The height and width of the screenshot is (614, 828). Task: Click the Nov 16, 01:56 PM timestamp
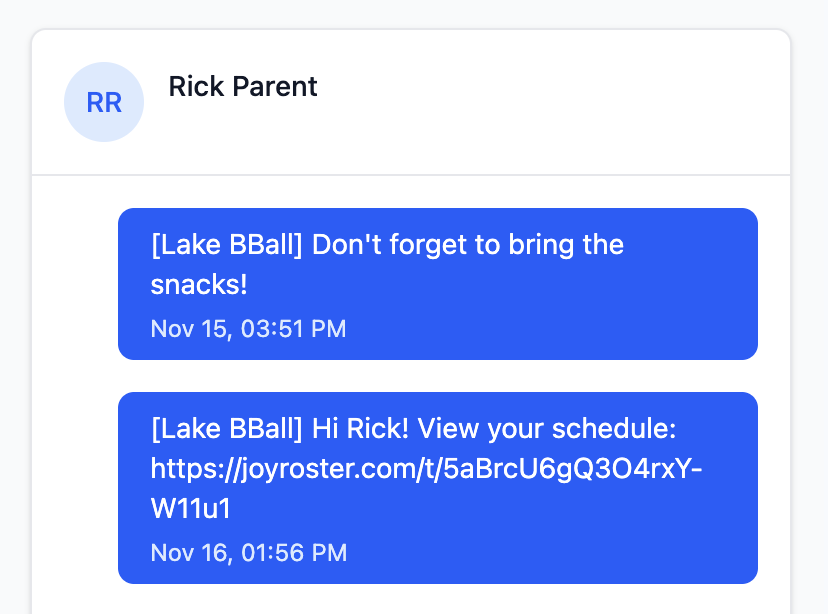(247, 553)
